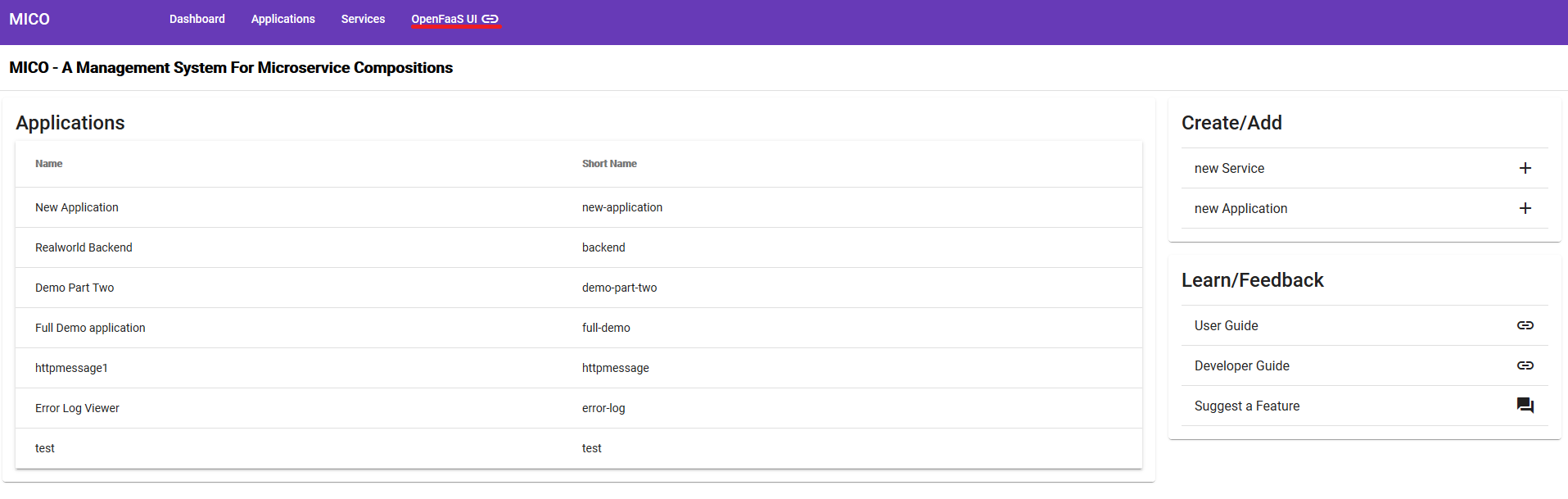Click the page title about Microservice Compositions
Image resolution: width=1568 pixels, height=499 pixels.
coord(231,67)
